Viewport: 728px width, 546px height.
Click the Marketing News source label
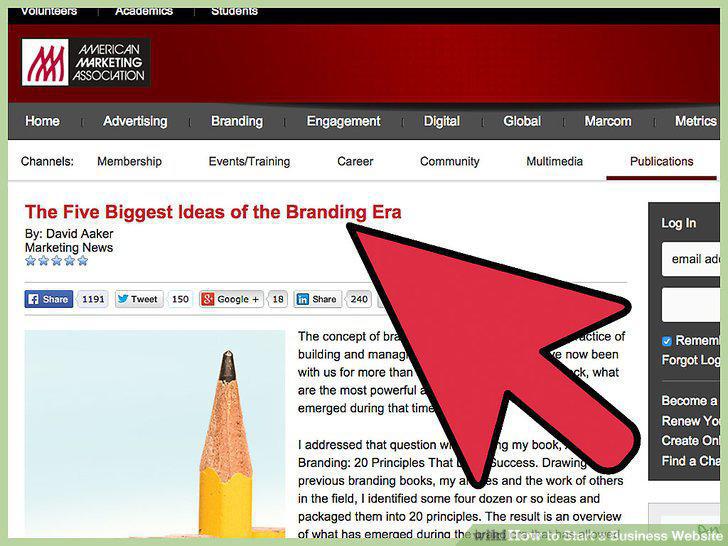pos(69,247)
